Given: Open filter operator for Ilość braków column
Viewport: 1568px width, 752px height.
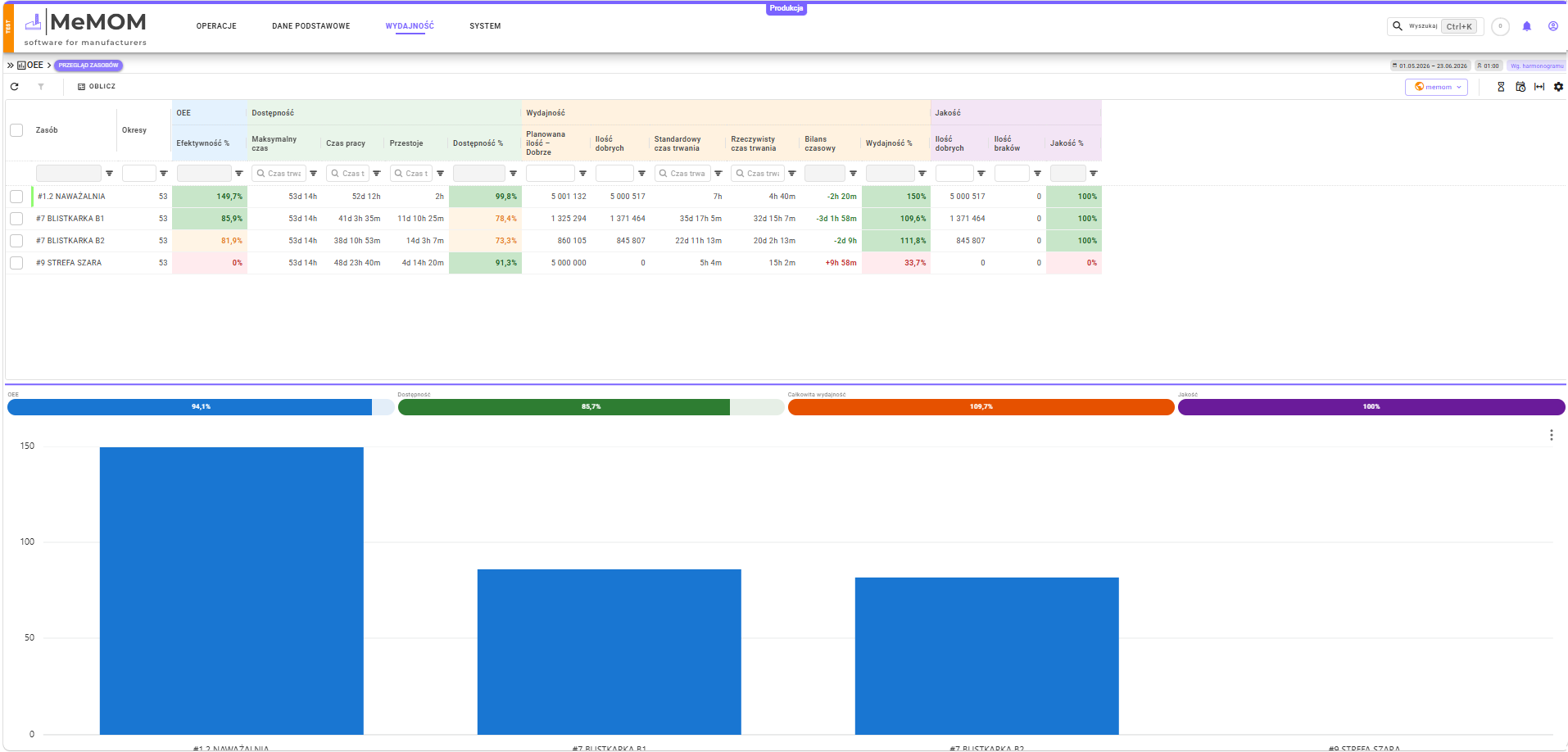Looking at the screenshot, I should coord(1037,174).
